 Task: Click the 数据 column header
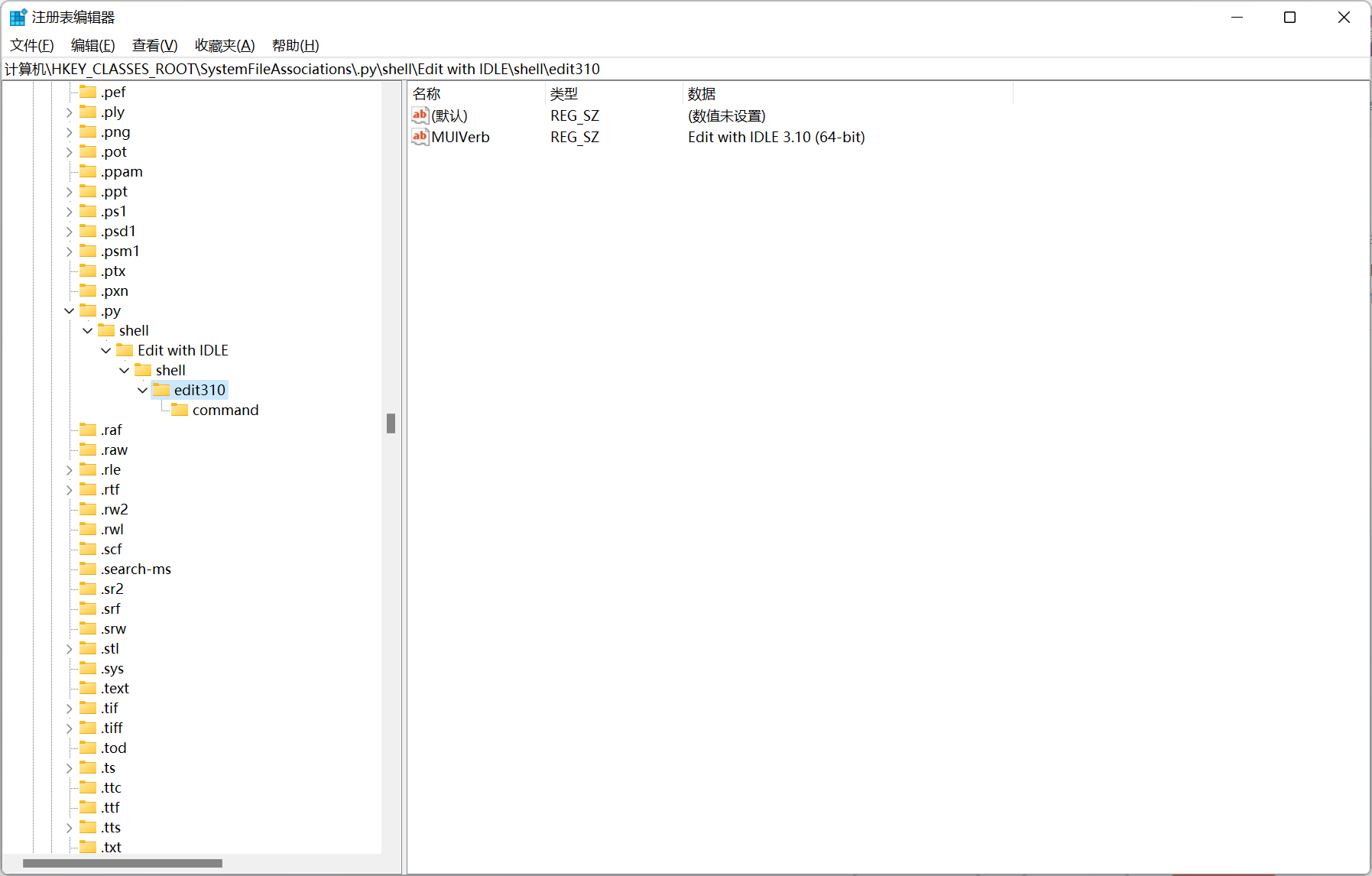tap(701, 93)
